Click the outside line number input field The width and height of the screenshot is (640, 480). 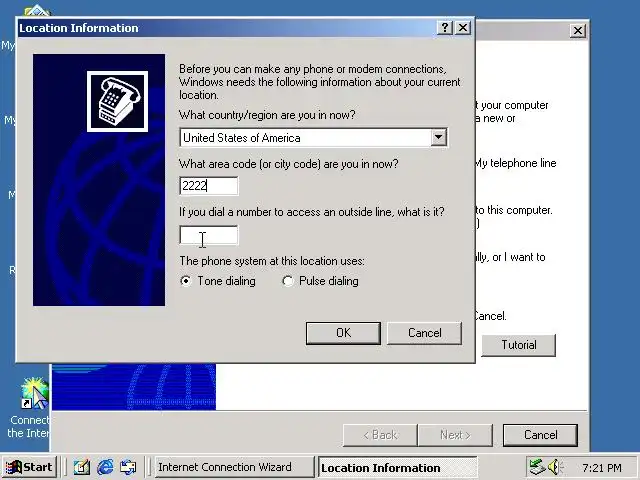(209, 235)
